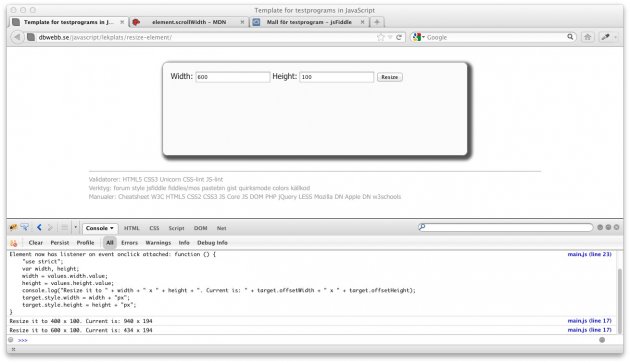Switch to the HTML panel tab
The width and height of the screenshot is (630, 363).
tap(131, 228)
